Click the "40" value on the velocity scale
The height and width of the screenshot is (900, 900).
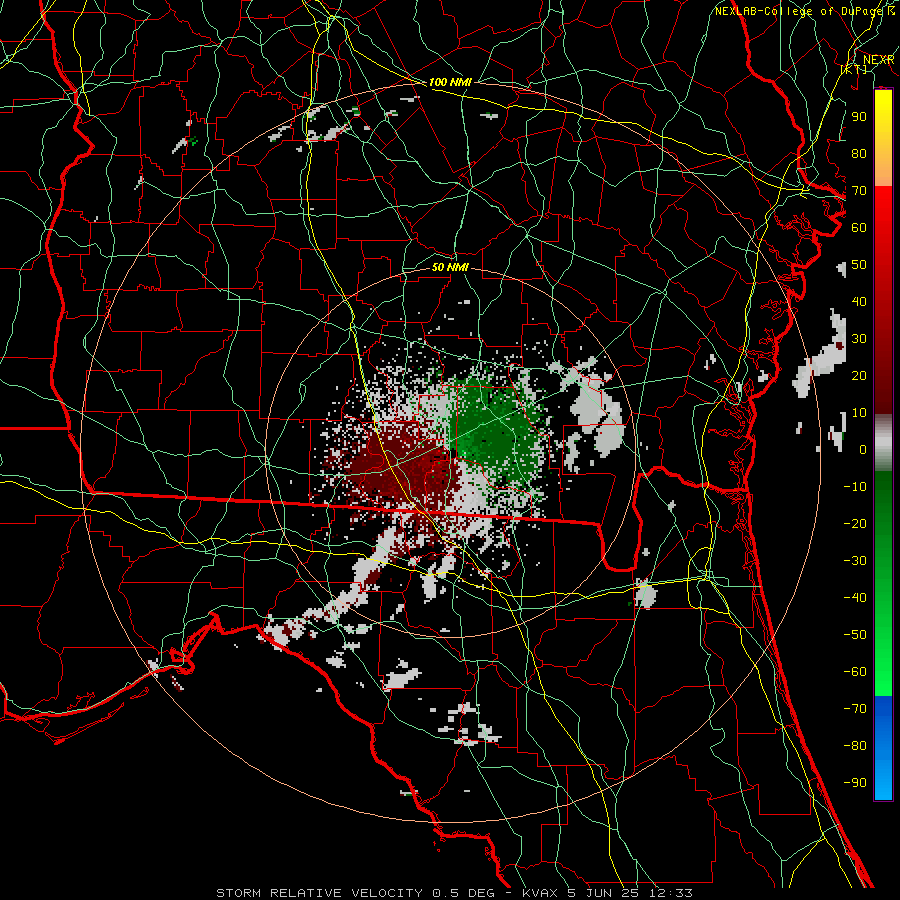pos(859,301)
